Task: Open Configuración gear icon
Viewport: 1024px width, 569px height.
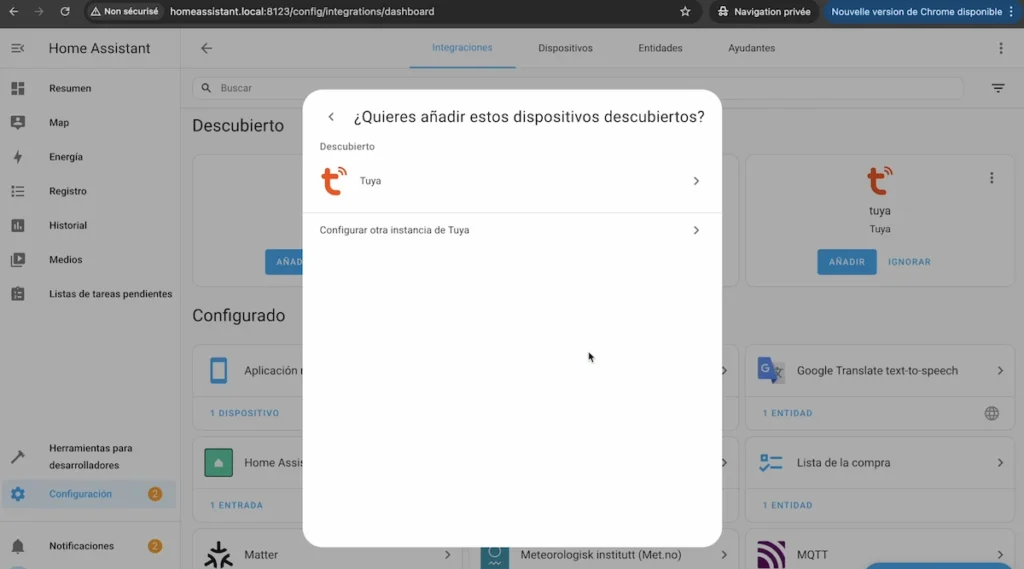Action: tap(18, 494)
